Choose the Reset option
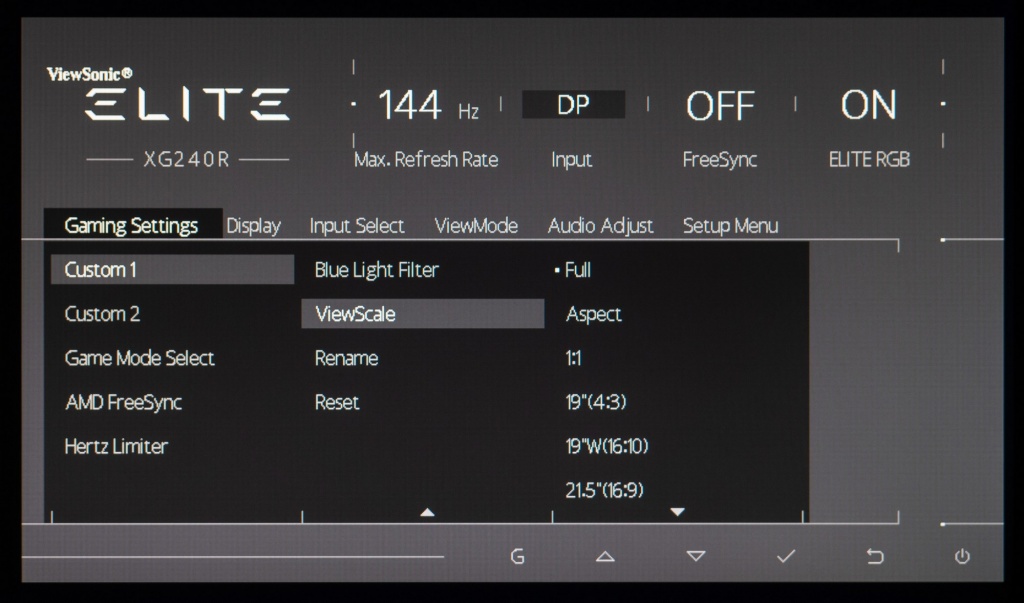Screen dimensions: 1024x603 click(x=336, y=402)
